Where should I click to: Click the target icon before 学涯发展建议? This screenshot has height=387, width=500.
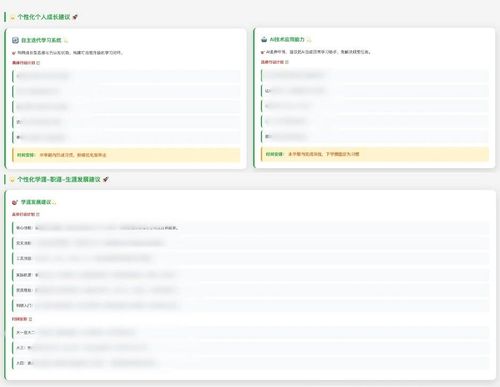(15, 202)
